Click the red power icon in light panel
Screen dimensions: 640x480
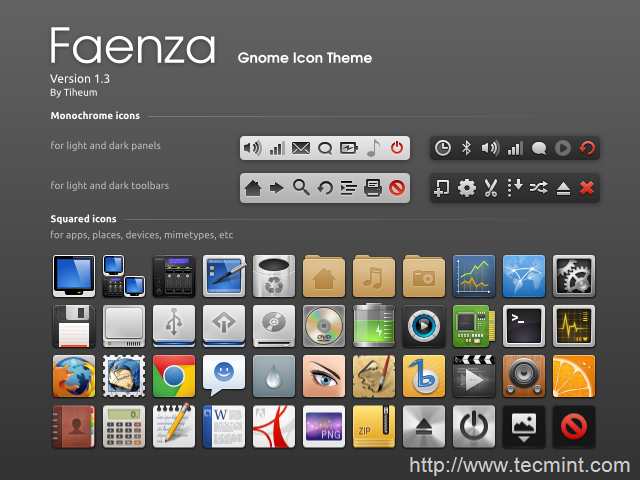[x=397, y=148]
